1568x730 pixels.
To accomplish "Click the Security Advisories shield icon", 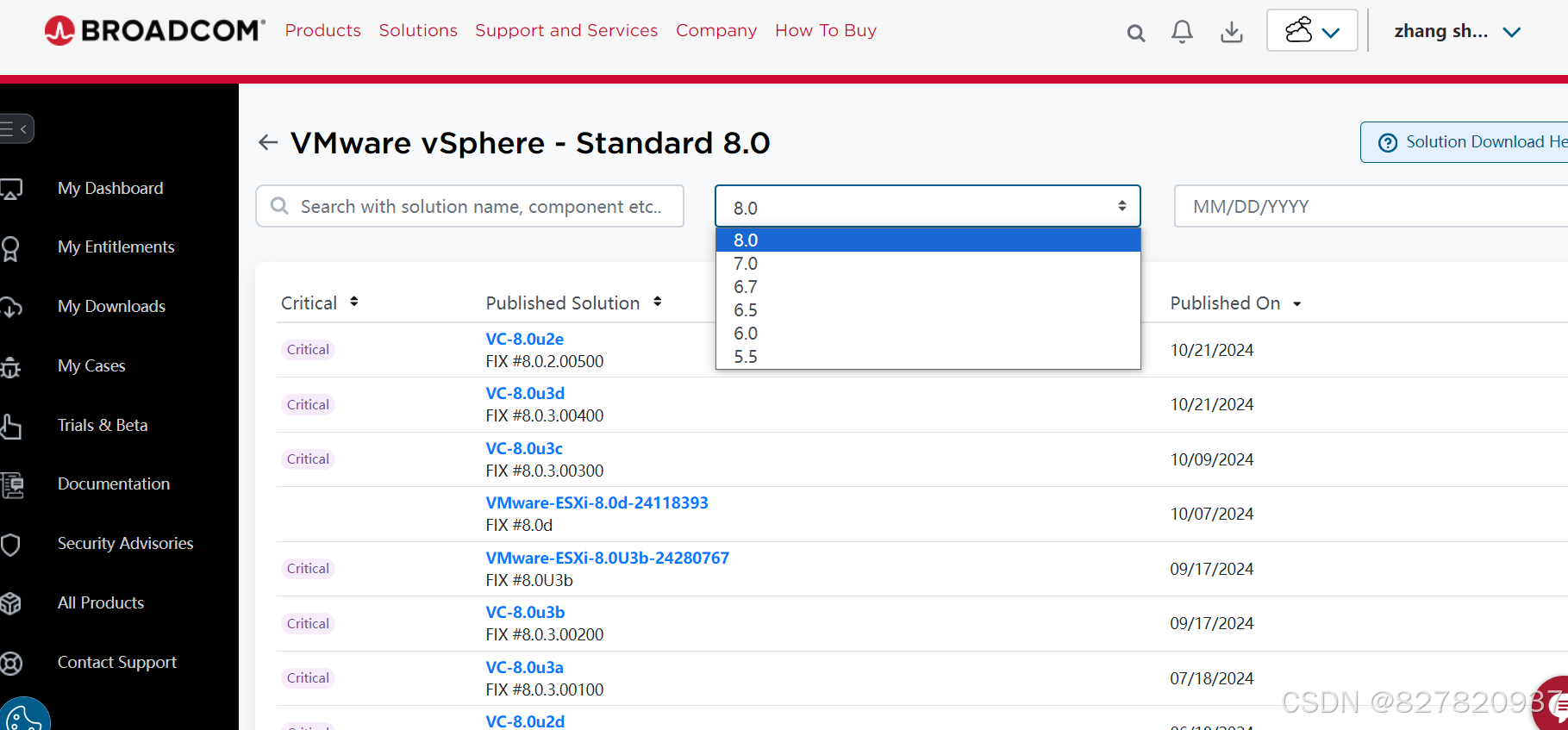I will [x=10, y=545].
